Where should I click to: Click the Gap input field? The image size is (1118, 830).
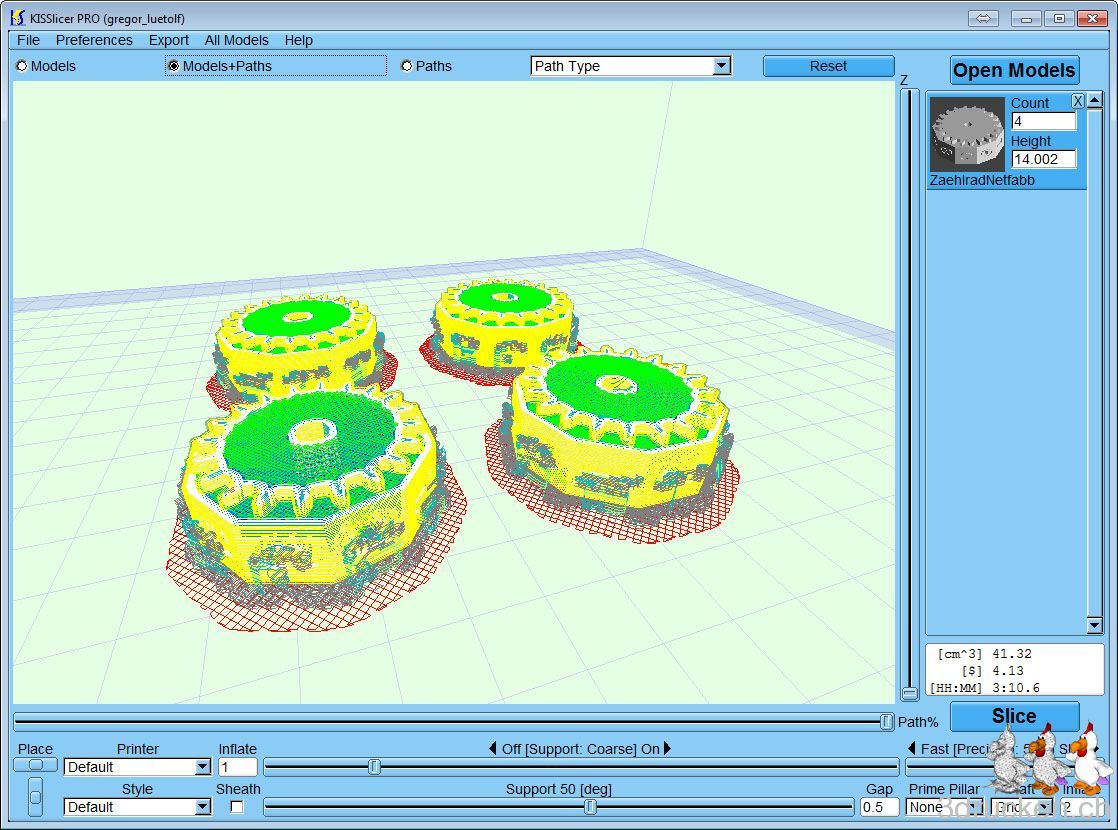[878, 807]
